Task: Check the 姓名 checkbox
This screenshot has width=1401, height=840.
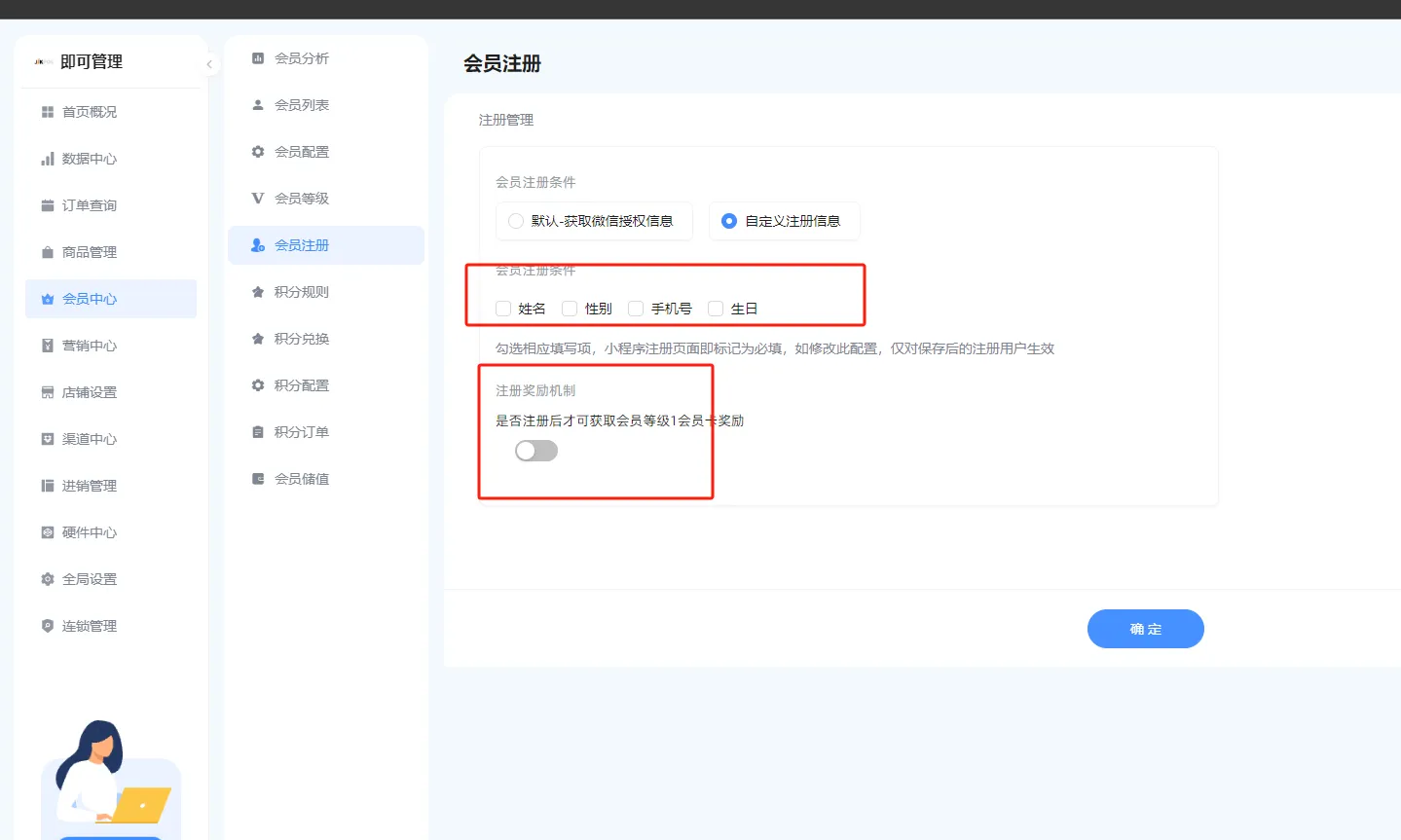Action: tap(503, 309)
